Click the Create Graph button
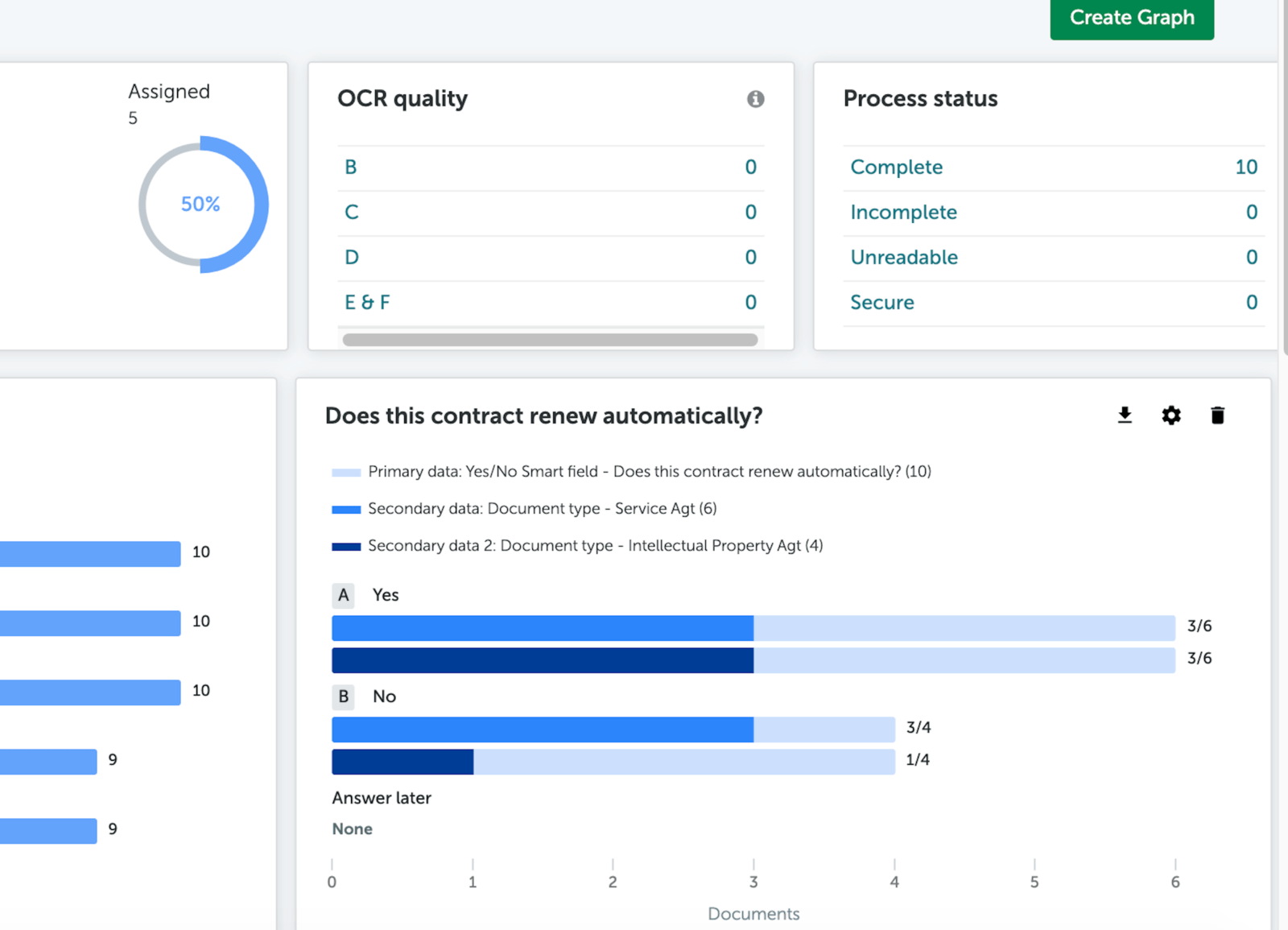This screenshot has height=930, width=1288. (x=1131, y=17)
